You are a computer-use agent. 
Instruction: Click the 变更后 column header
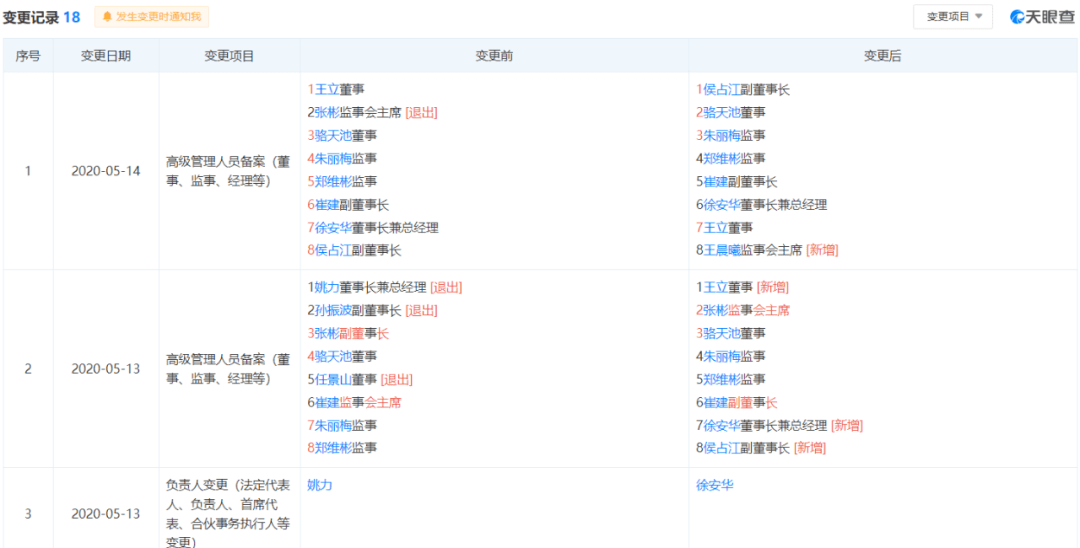point(883,56)
